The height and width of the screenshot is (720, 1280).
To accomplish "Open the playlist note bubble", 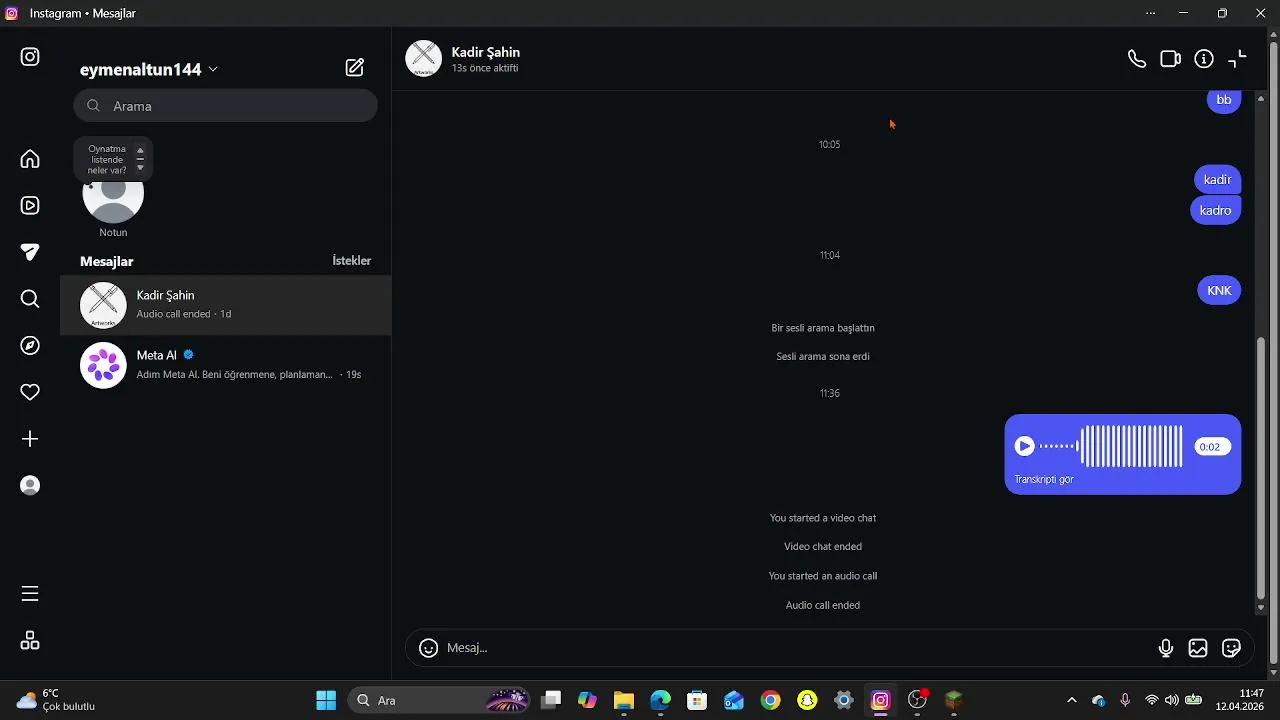I will pyautogui.click(x=113, y=159).
